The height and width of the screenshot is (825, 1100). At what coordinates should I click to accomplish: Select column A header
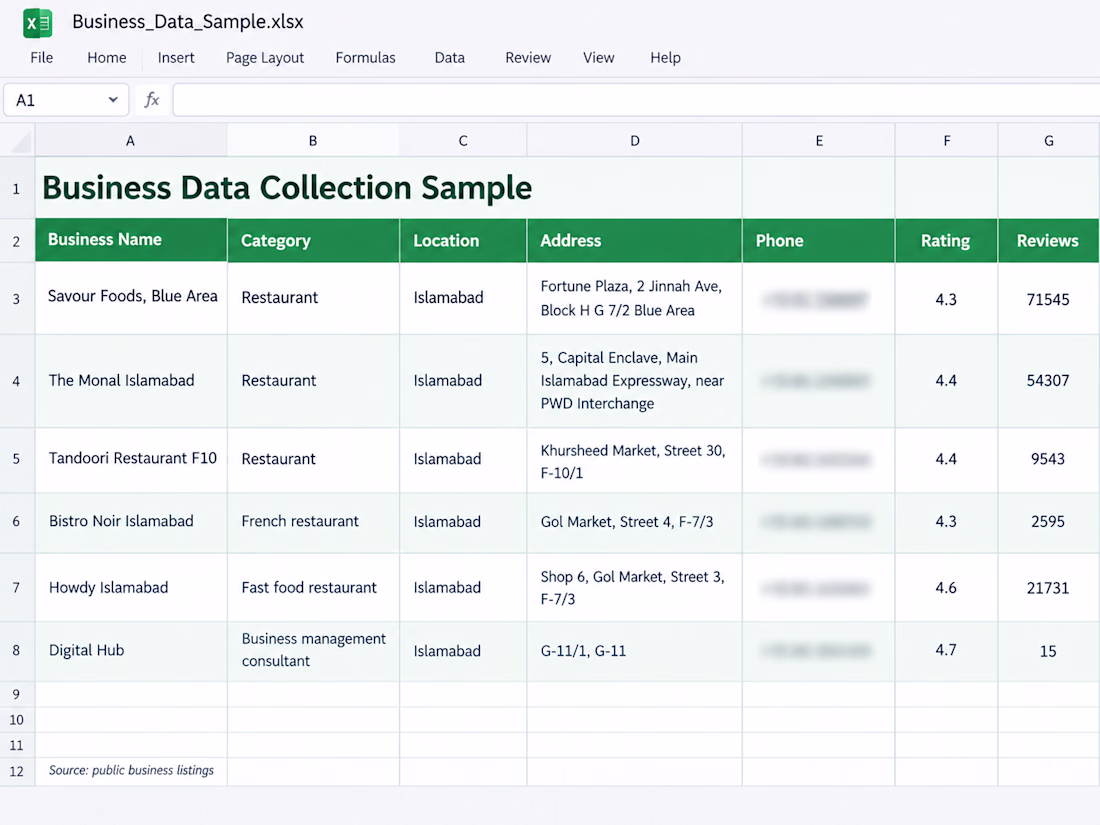(x=130, y=140)
